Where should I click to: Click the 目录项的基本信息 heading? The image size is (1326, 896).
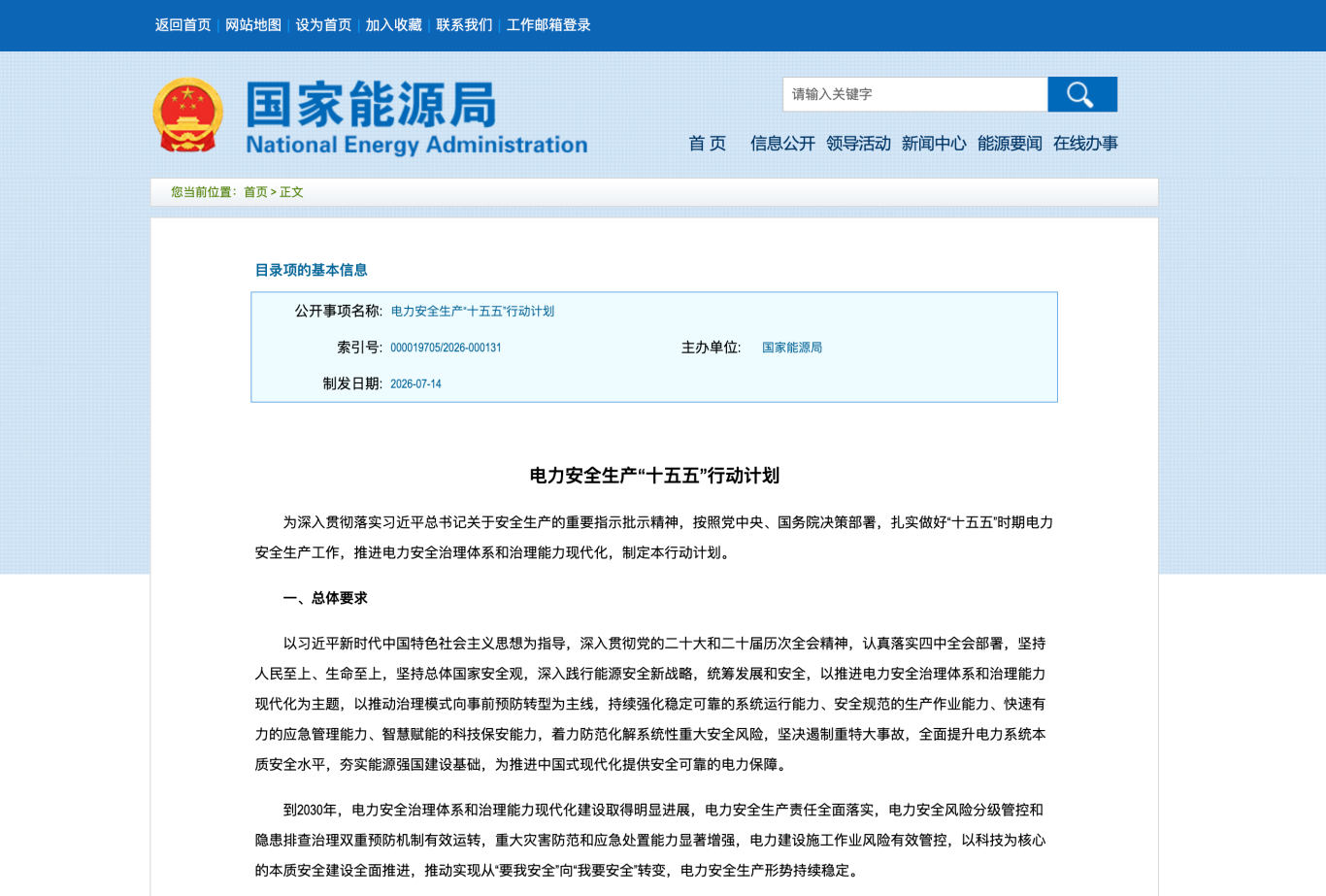[x=311, y=270]
